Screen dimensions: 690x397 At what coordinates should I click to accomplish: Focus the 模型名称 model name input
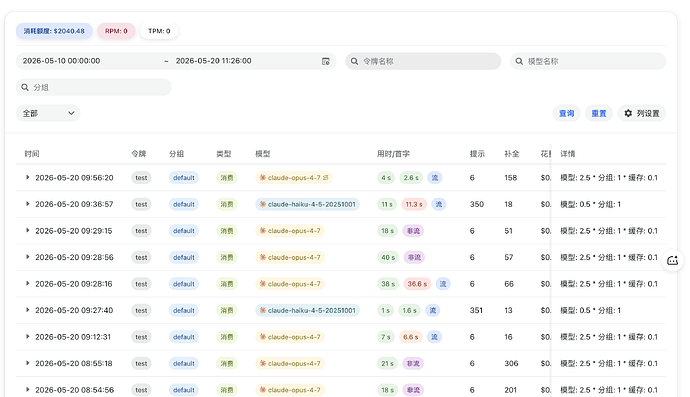pos(588,61)
